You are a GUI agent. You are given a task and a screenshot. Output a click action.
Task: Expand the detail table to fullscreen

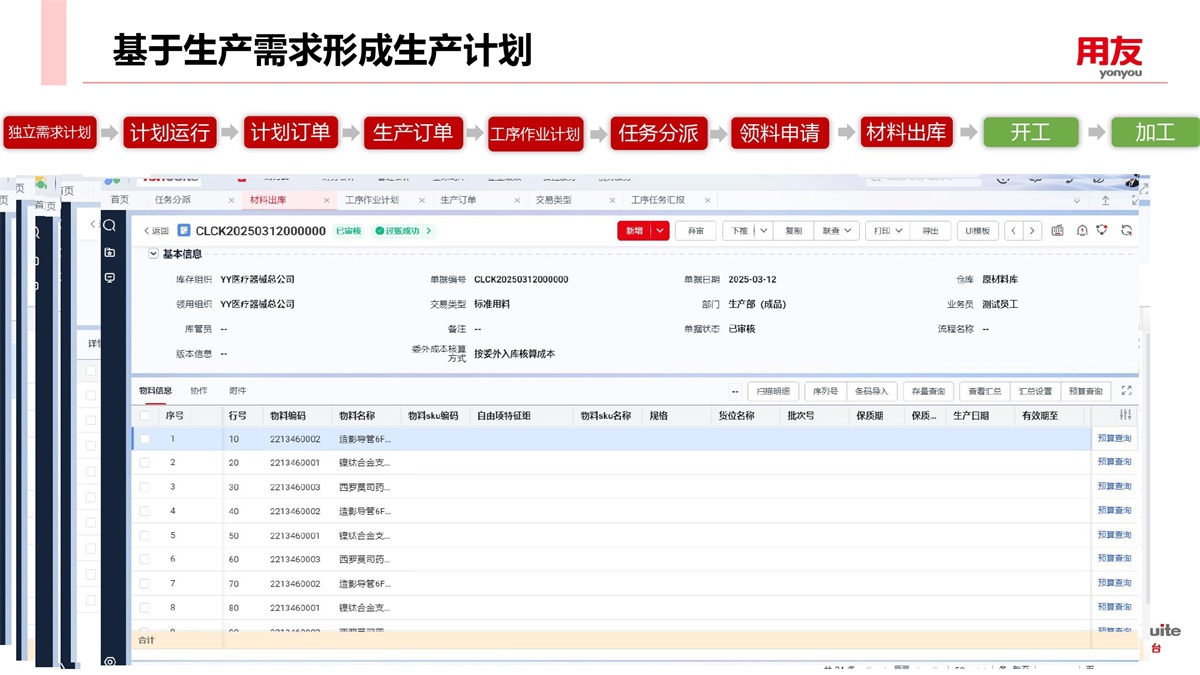1126,391
